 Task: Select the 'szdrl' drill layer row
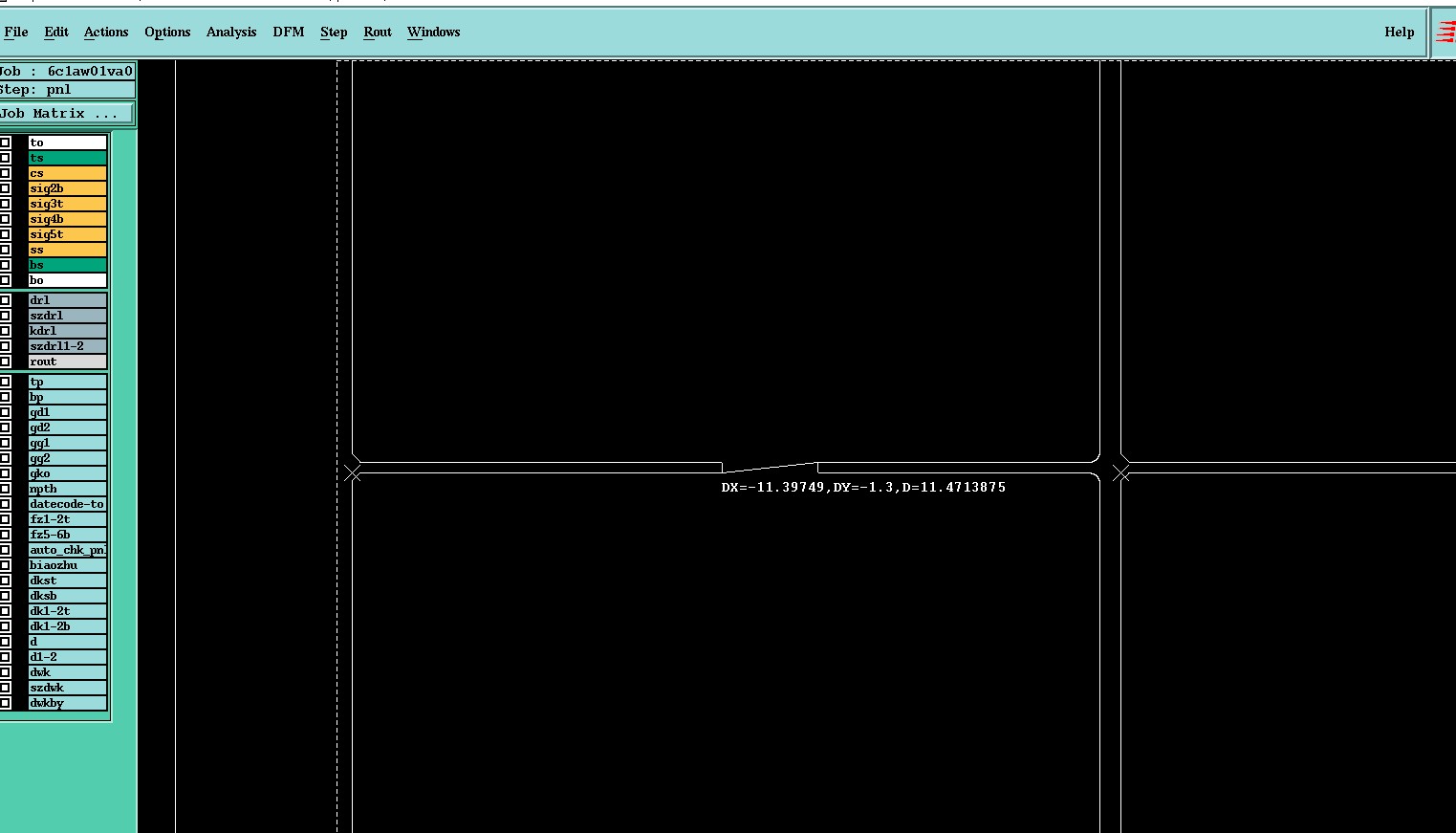pos(67,316)
